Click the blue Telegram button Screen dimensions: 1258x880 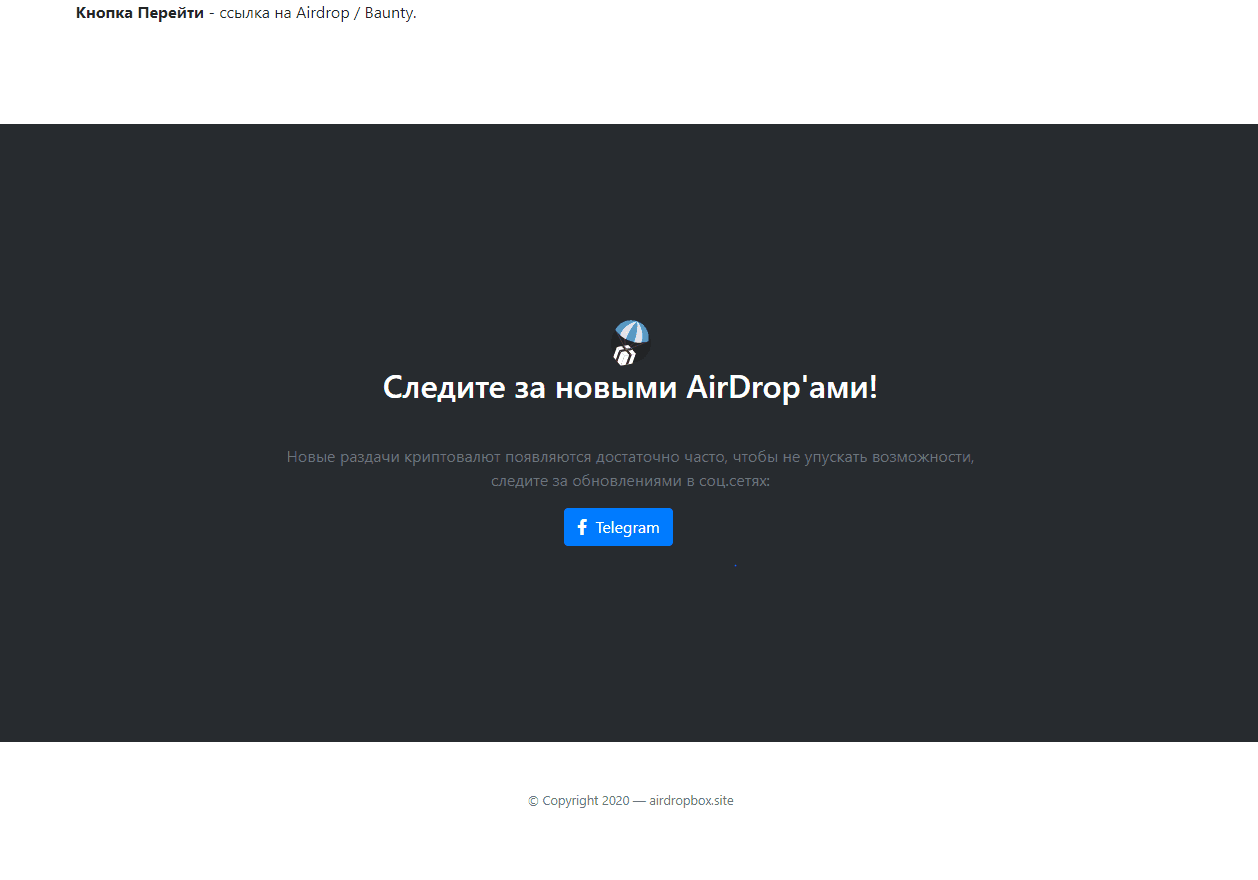[618, 527]
